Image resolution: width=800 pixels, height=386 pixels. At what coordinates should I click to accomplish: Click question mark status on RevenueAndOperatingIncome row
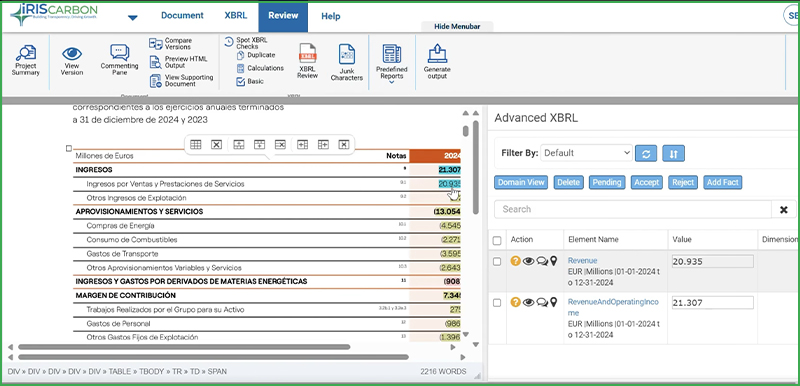click(515, 302)
